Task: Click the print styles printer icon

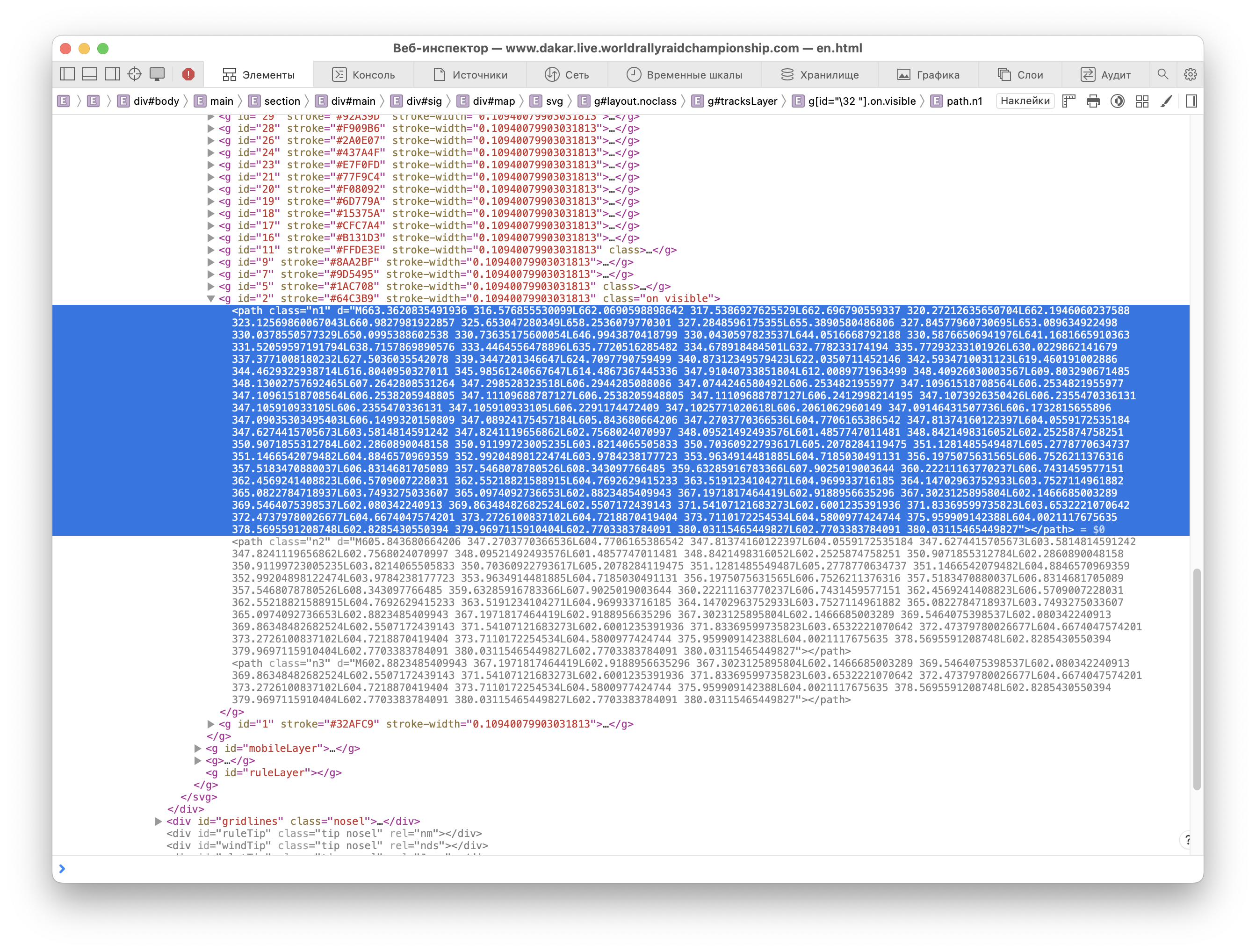Action: point(1092,101)
